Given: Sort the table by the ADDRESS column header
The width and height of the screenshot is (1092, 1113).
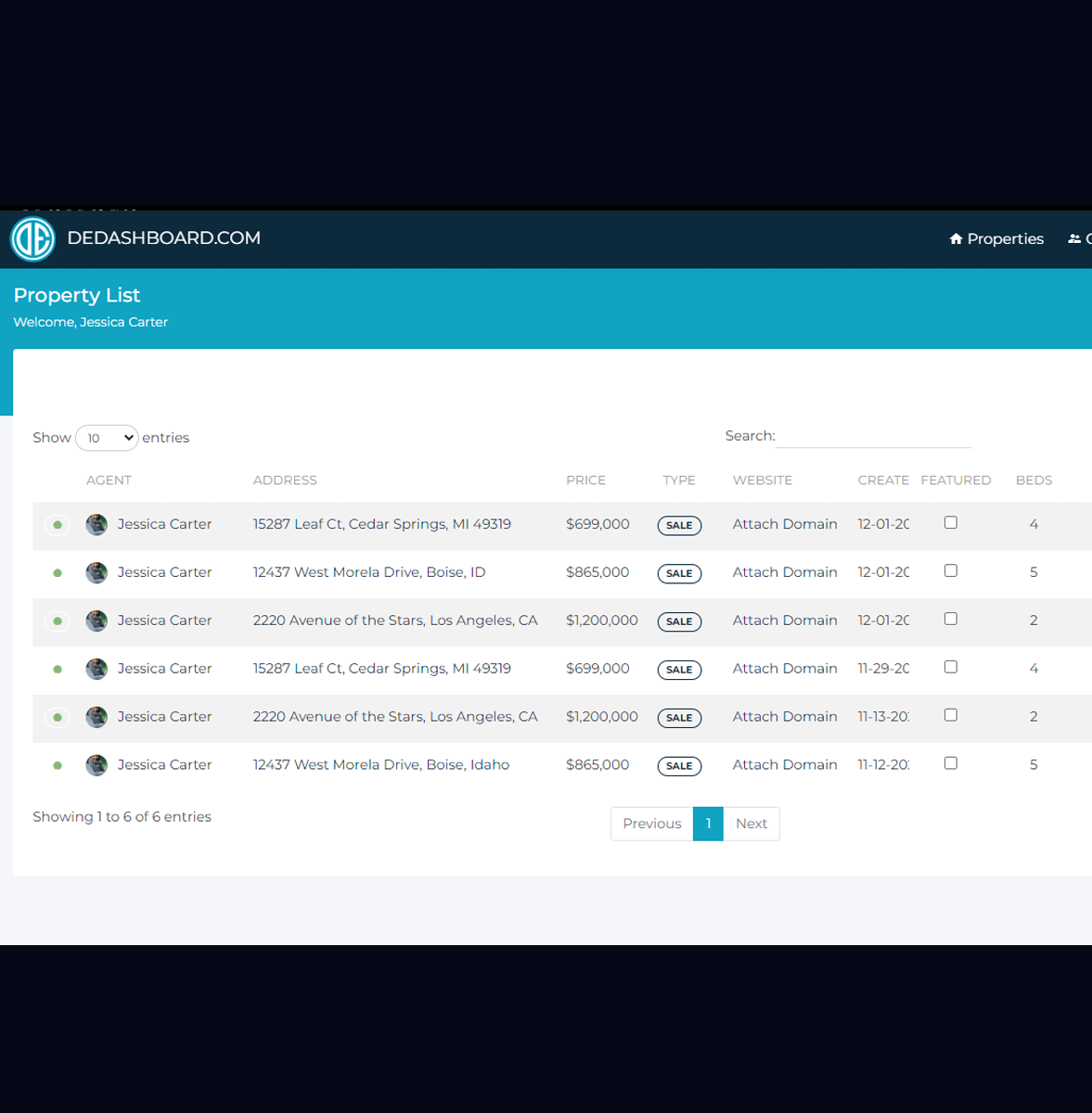Looking at the screenshot, I should (285, 480).
